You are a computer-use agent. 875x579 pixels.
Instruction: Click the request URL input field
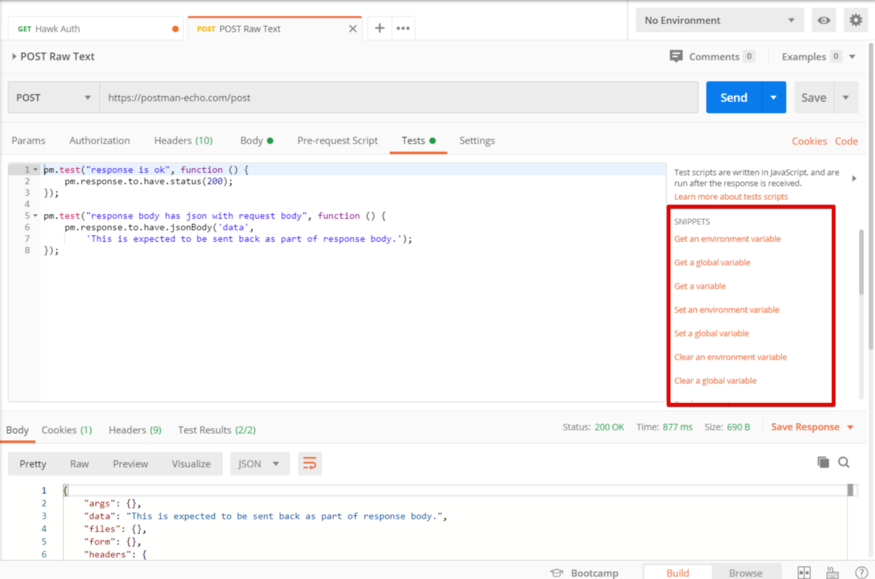[398, 98]
